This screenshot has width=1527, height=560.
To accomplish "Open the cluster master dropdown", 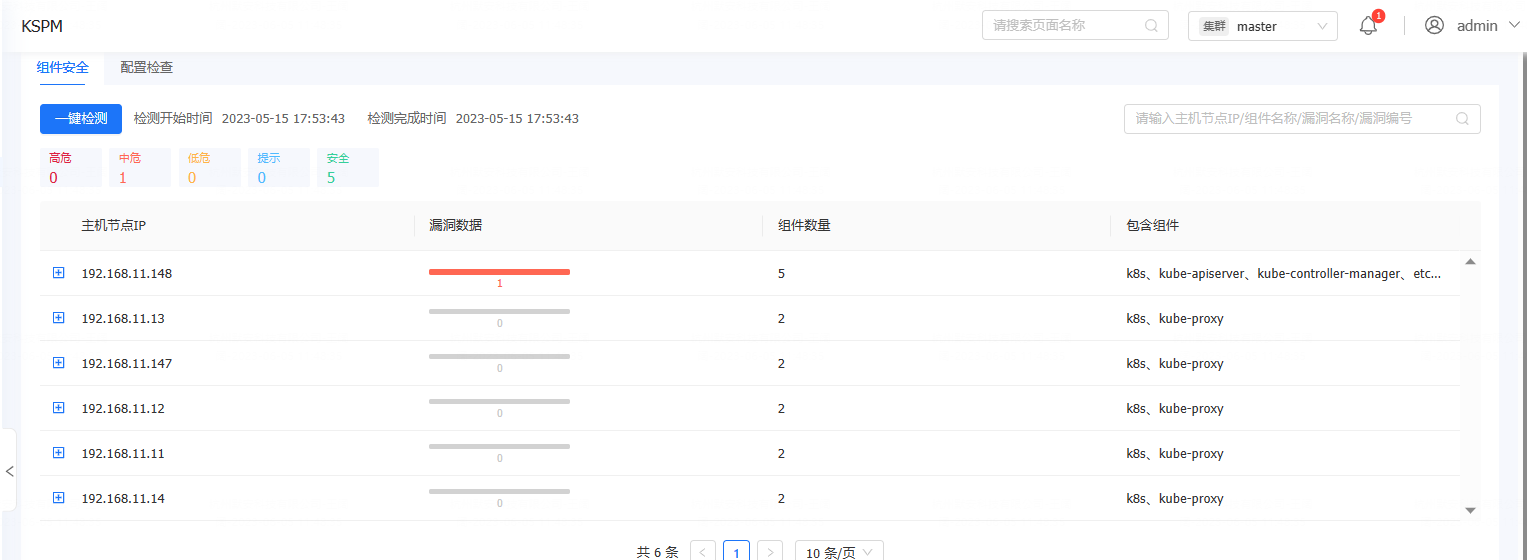I will (1262, 26).
